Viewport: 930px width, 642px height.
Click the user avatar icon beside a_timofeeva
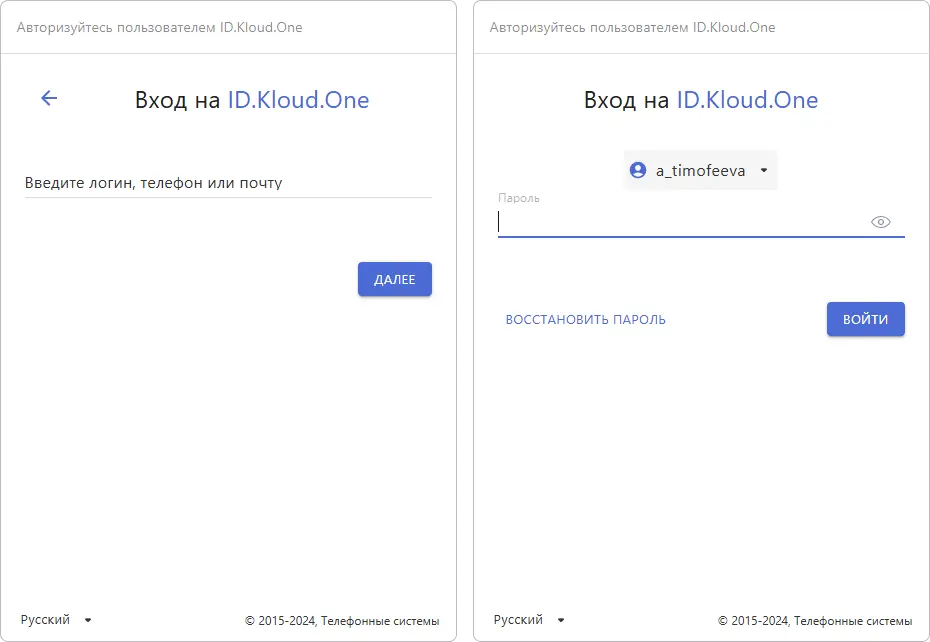[x=638, y=171]
